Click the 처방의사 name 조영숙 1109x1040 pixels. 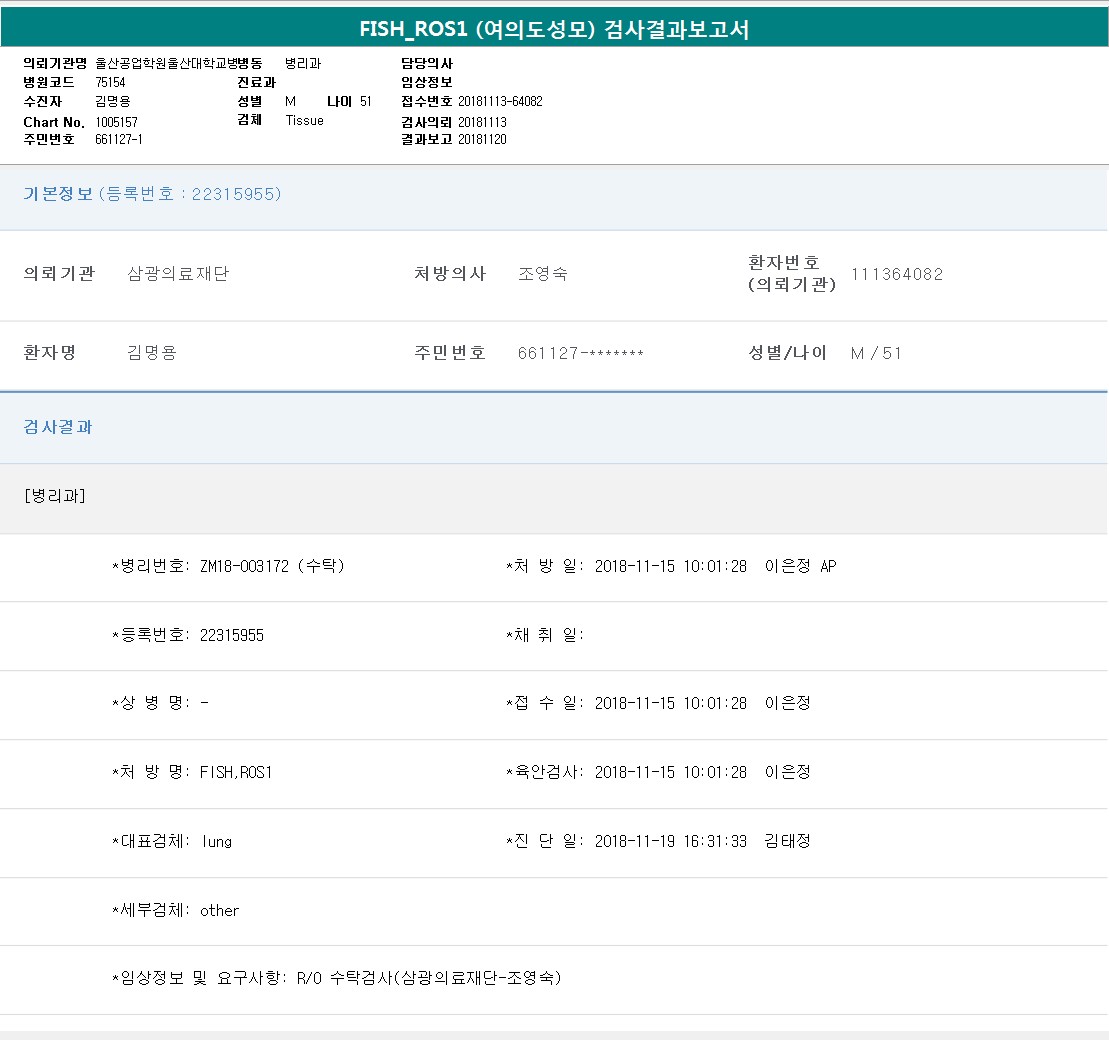pos(543,274)
